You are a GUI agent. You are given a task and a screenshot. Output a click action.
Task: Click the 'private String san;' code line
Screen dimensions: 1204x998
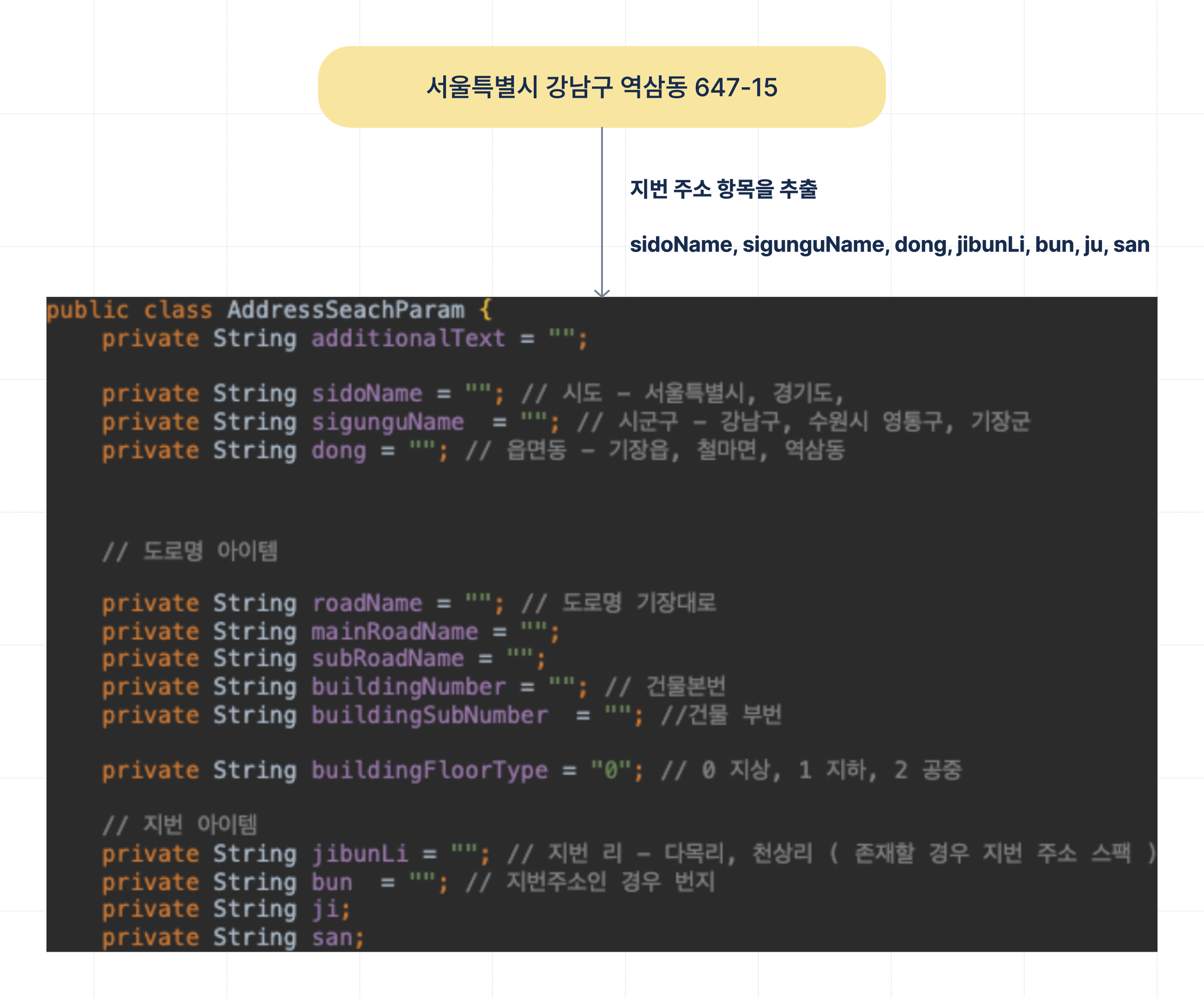click(x=233, y=938)
